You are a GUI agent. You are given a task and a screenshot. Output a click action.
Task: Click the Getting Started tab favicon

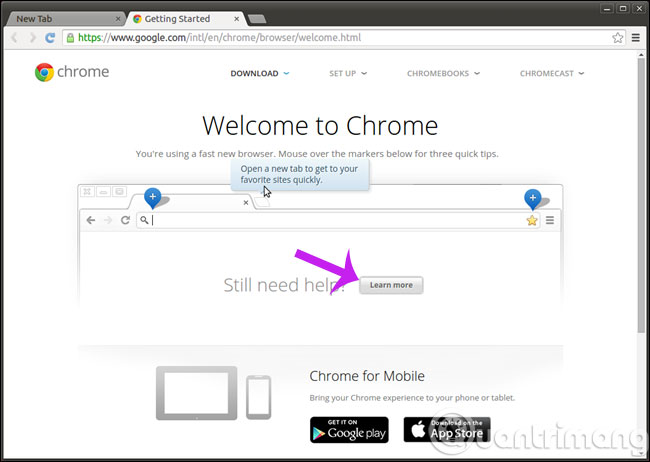(137, 19)
